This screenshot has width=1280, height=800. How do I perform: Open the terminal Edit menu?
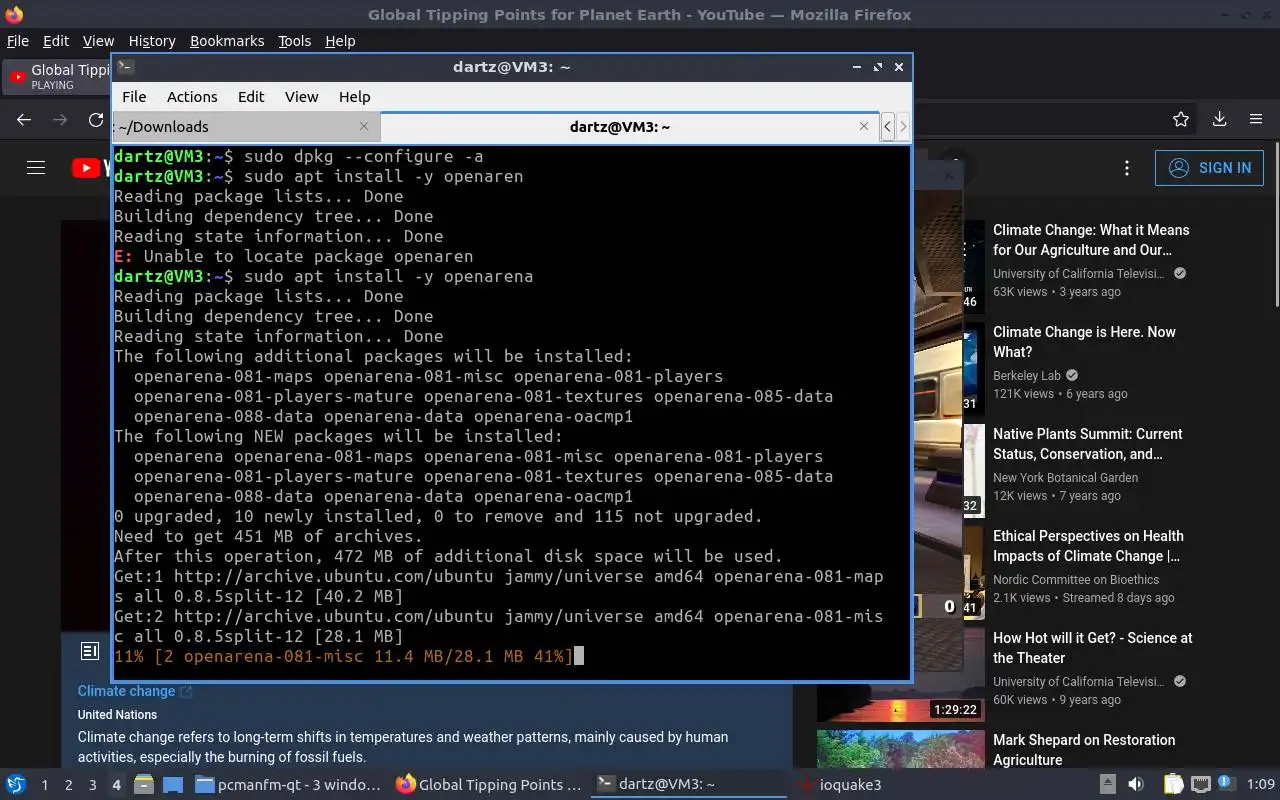coord(251,97)
